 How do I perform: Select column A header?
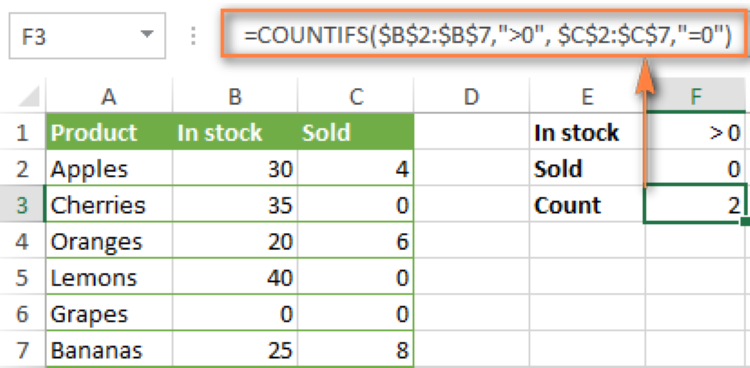(x=109, y=97)
